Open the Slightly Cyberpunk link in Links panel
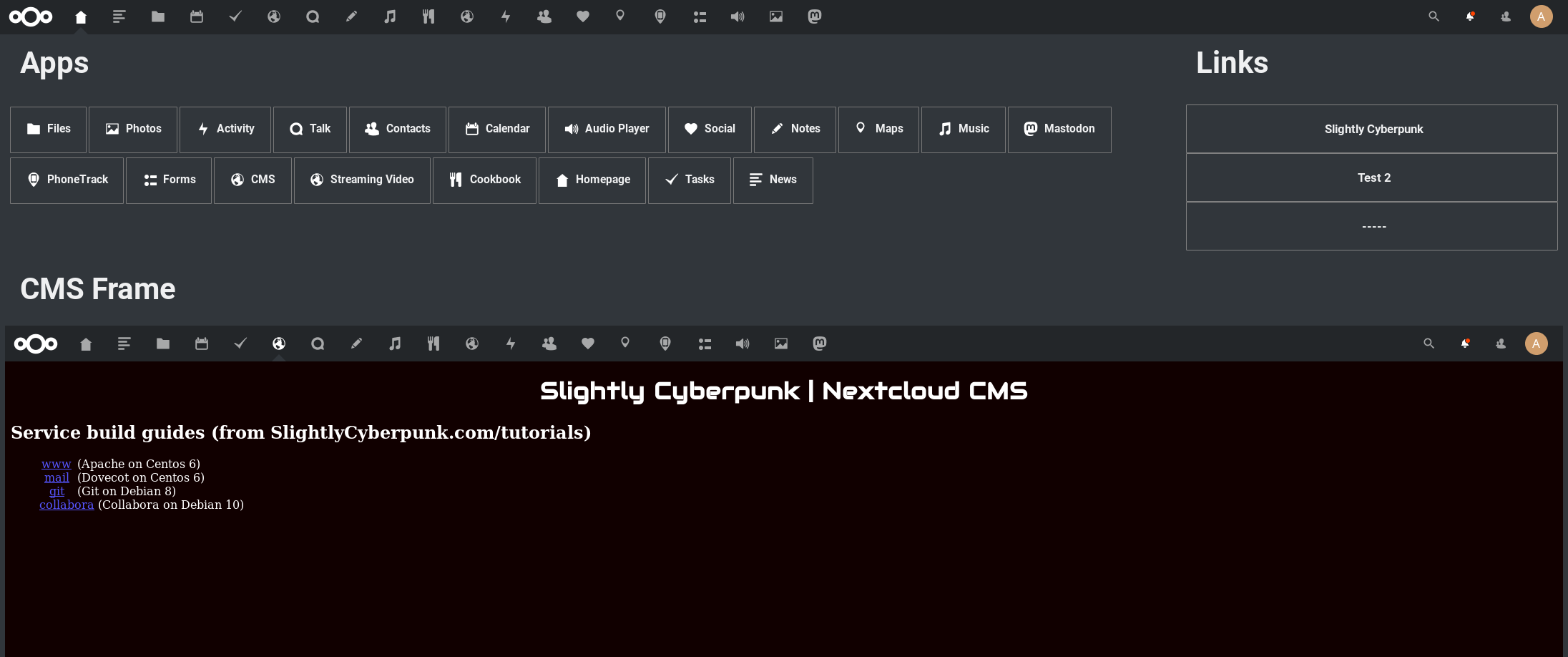1568x657 pixels. 1372,130
